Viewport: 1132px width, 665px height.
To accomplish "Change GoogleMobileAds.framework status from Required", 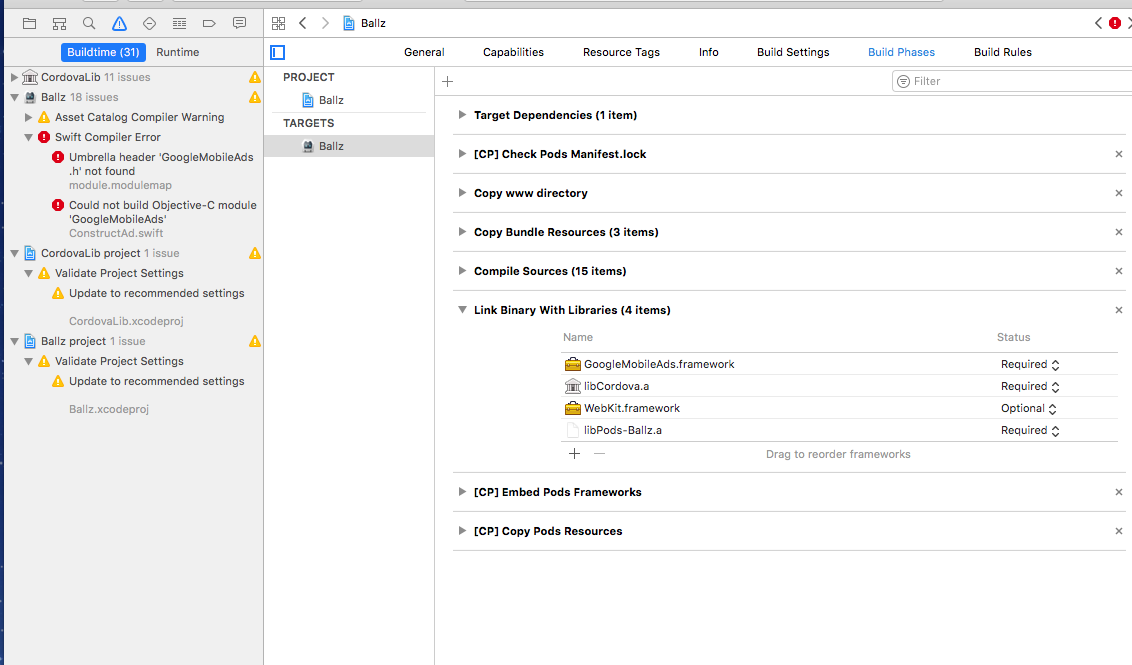I will coord(1030,364).
